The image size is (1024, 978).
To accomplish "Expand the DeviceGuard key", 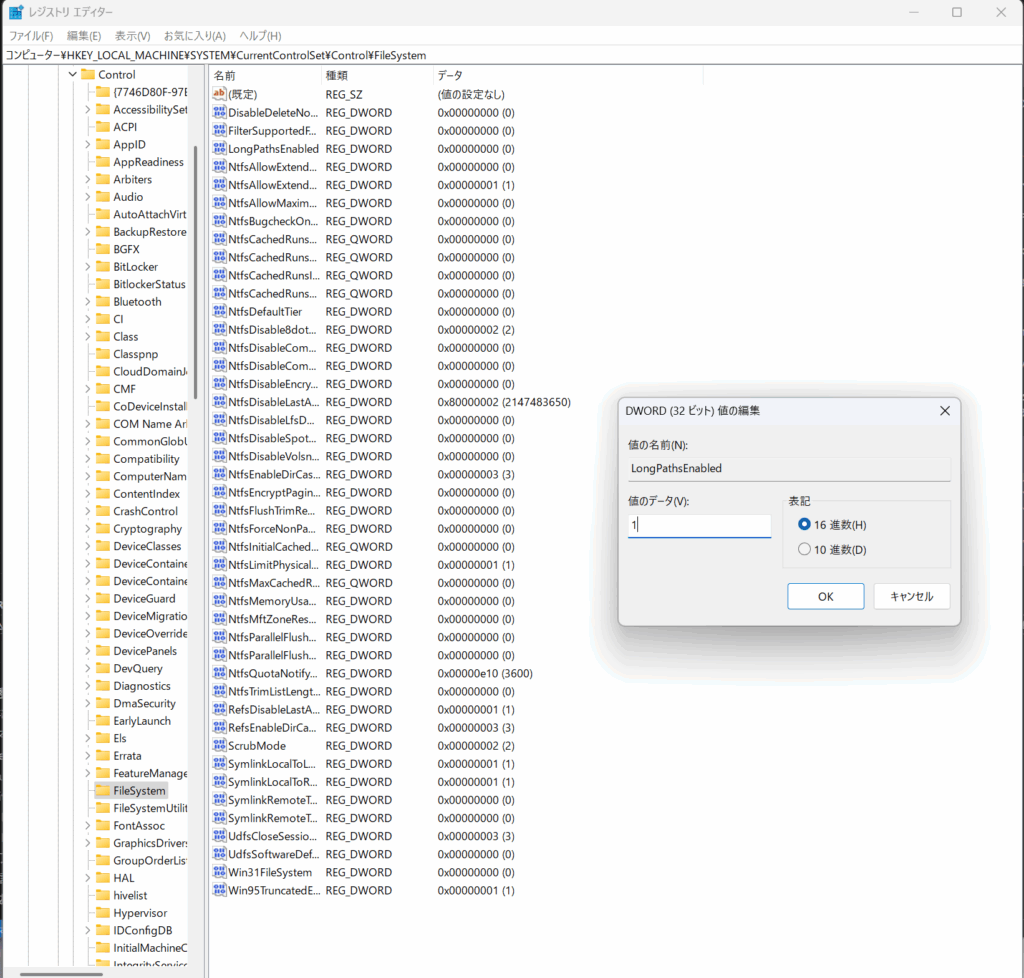I will pos(88,598).
